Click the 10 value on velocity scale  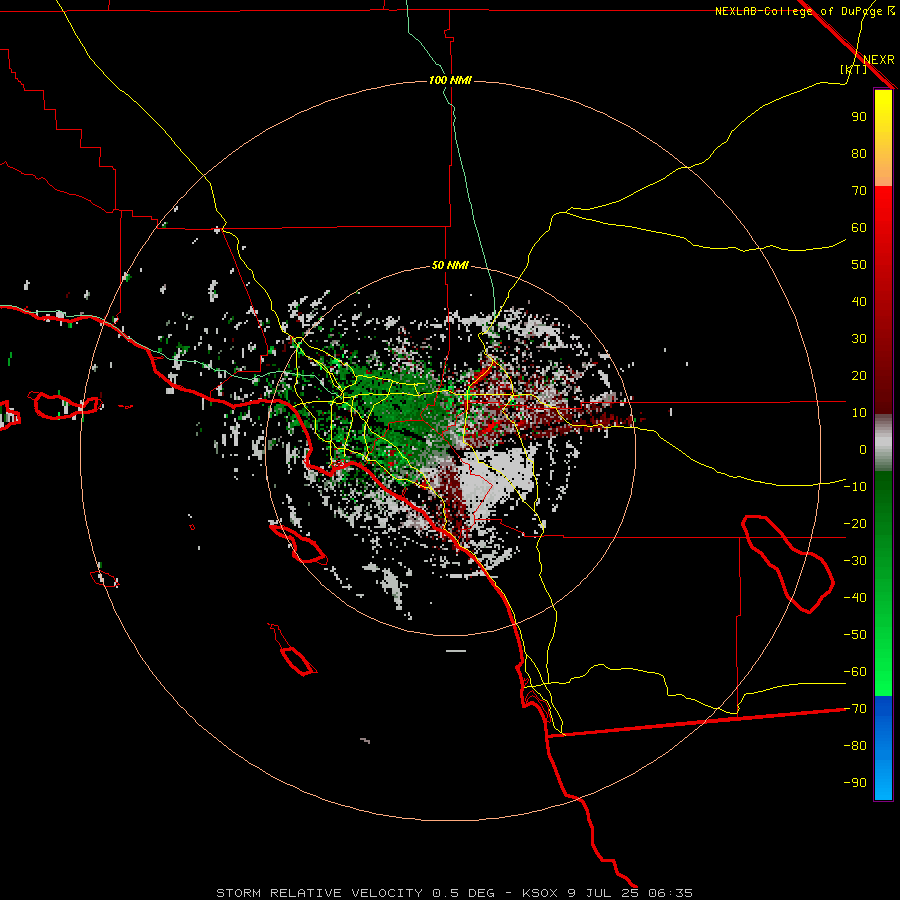(x=859, y=413)
